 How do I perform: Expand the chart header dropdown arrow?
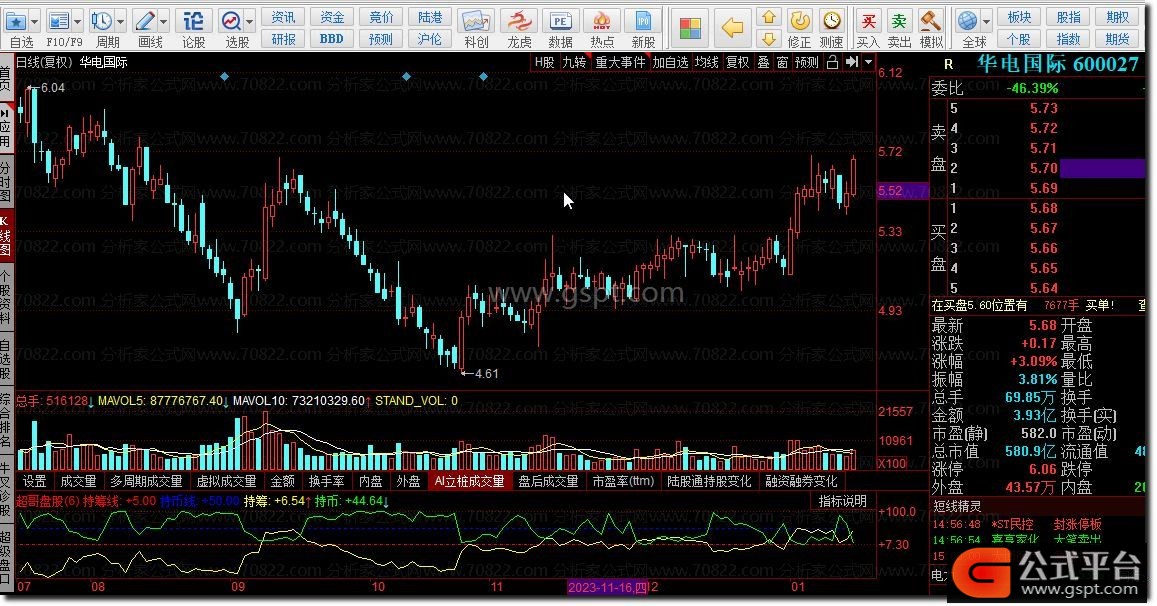(868, 63)
